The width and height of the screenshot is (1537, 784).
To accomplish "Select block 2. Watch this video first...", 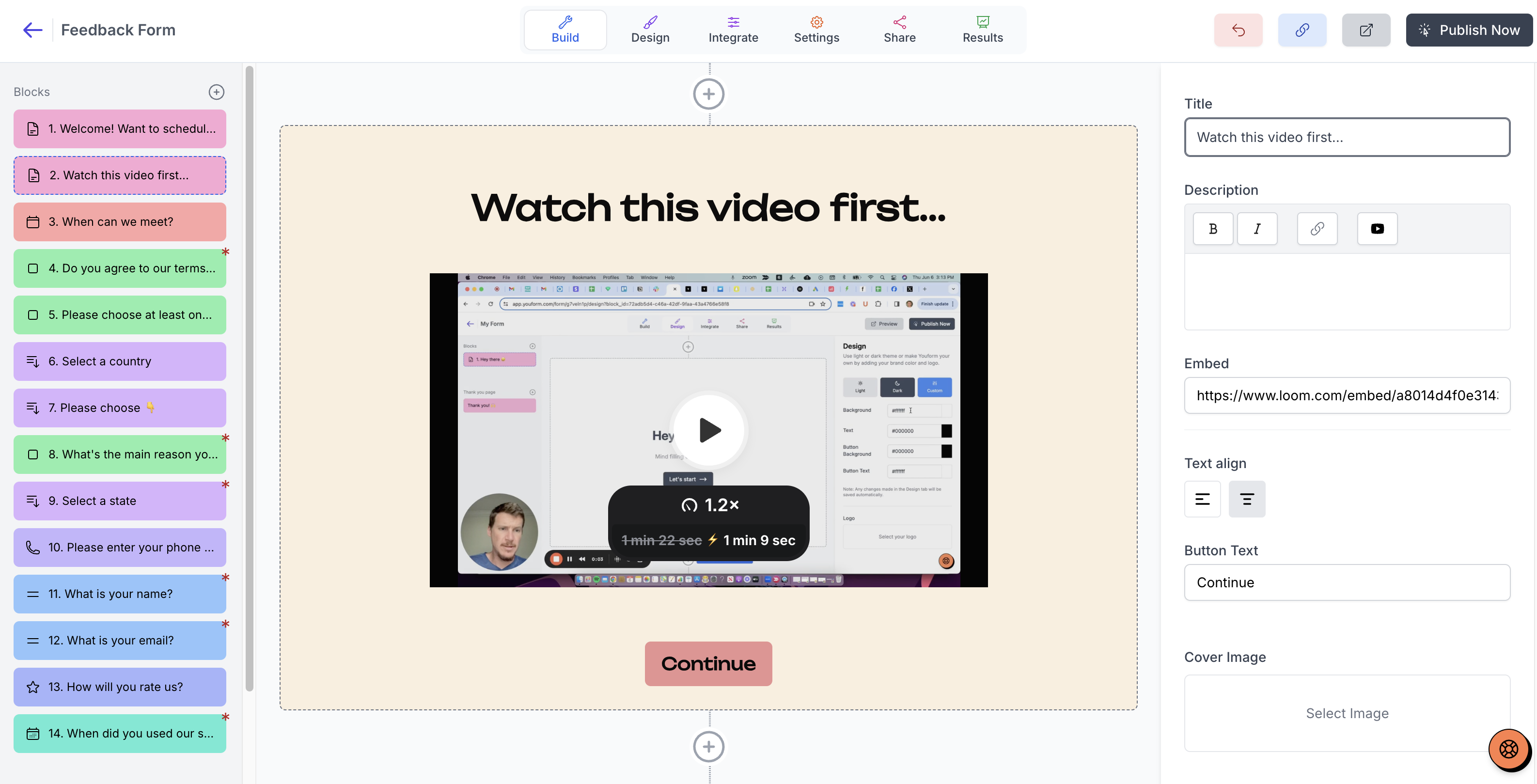I will [x=120, y=175].
